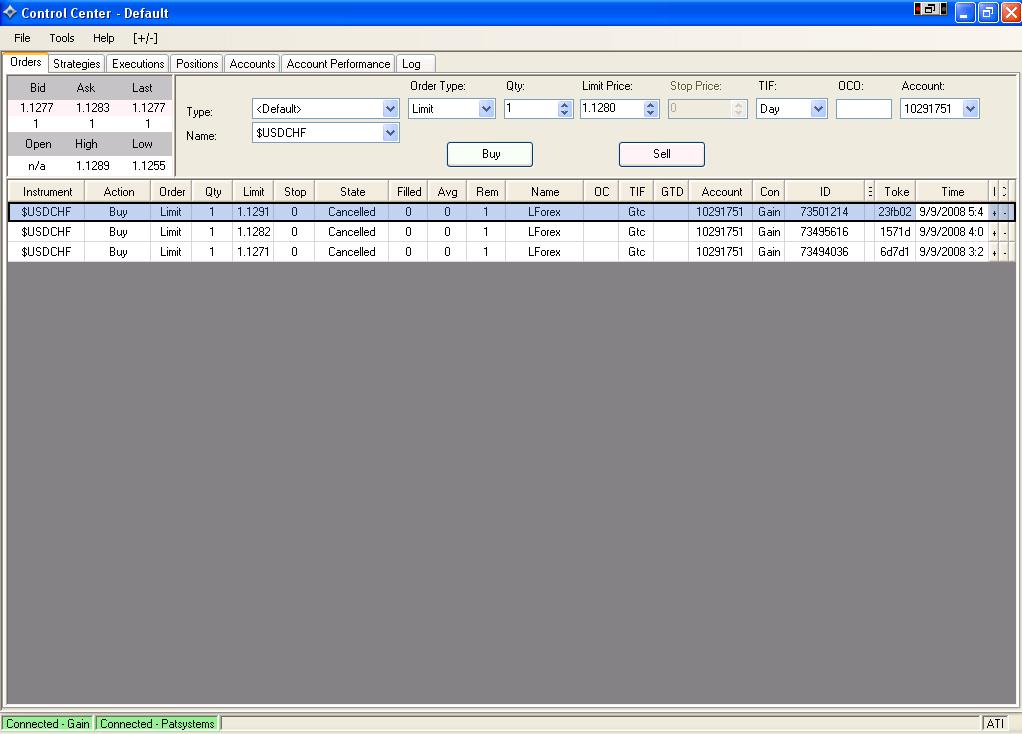Open the TIF Day dropdown
The width and height of the screenshot is (1022, 734).
(x=818, y=109)
